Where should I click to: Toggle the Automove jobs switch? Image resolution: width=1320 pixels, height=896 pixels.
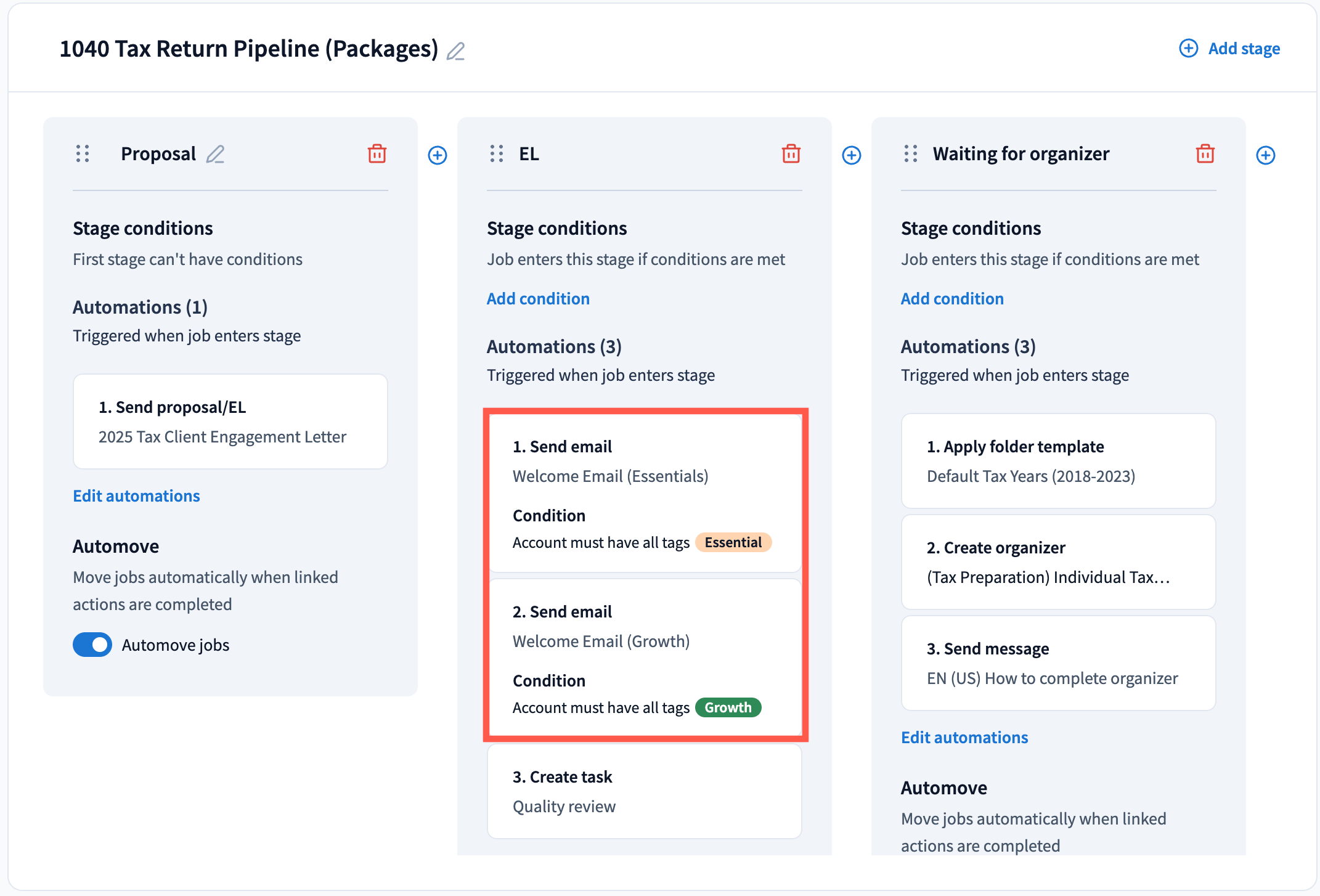click(x=92, y=645)
